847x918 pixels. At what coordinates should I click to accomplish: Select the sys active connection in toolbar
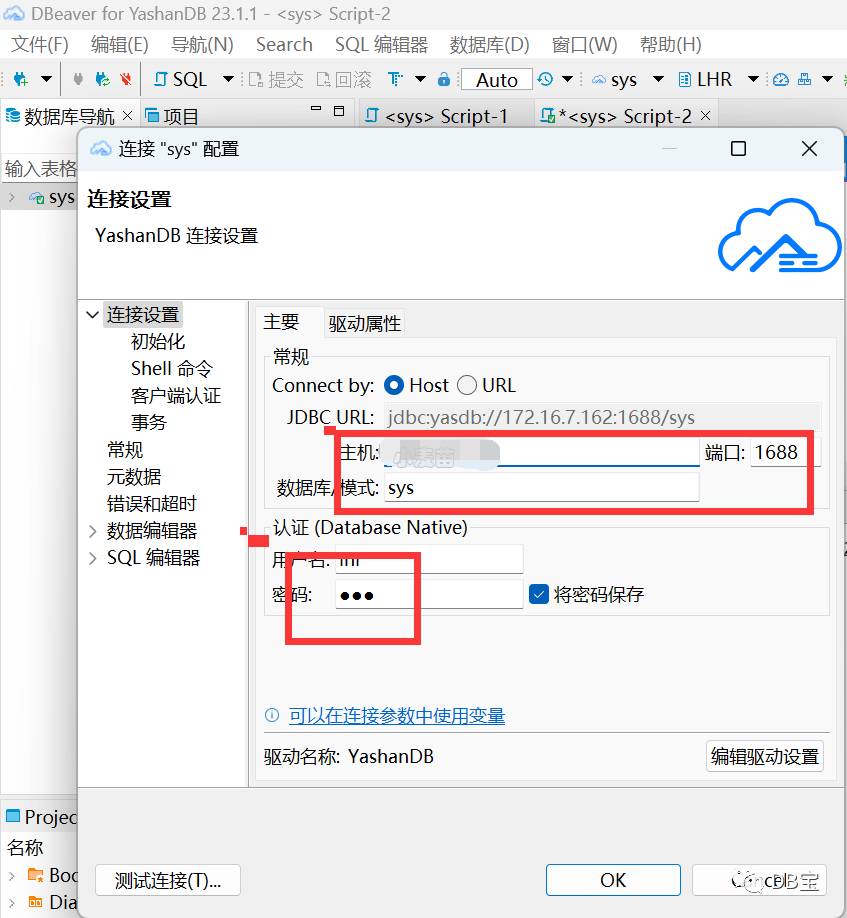click(x=614, y=80)
